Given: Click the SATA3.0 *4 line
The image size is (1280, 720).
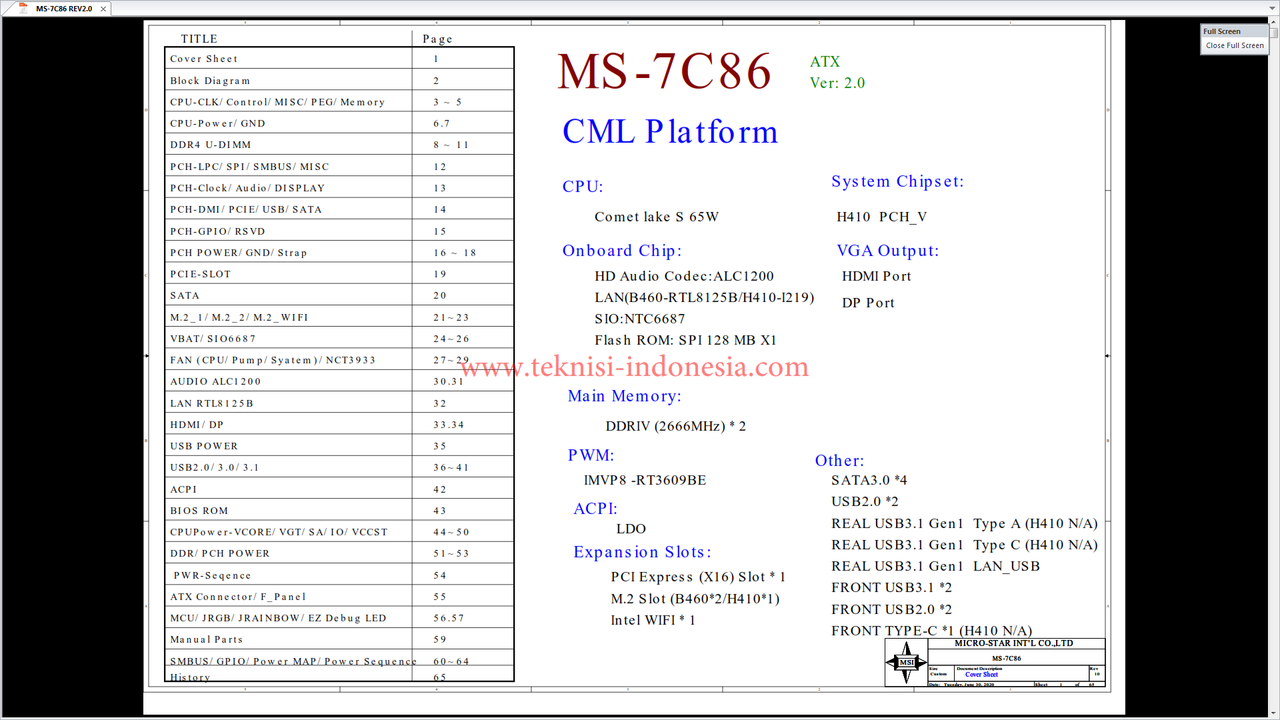Looking at the screenshot, I should pyautogui.click(x=869, y=480).
